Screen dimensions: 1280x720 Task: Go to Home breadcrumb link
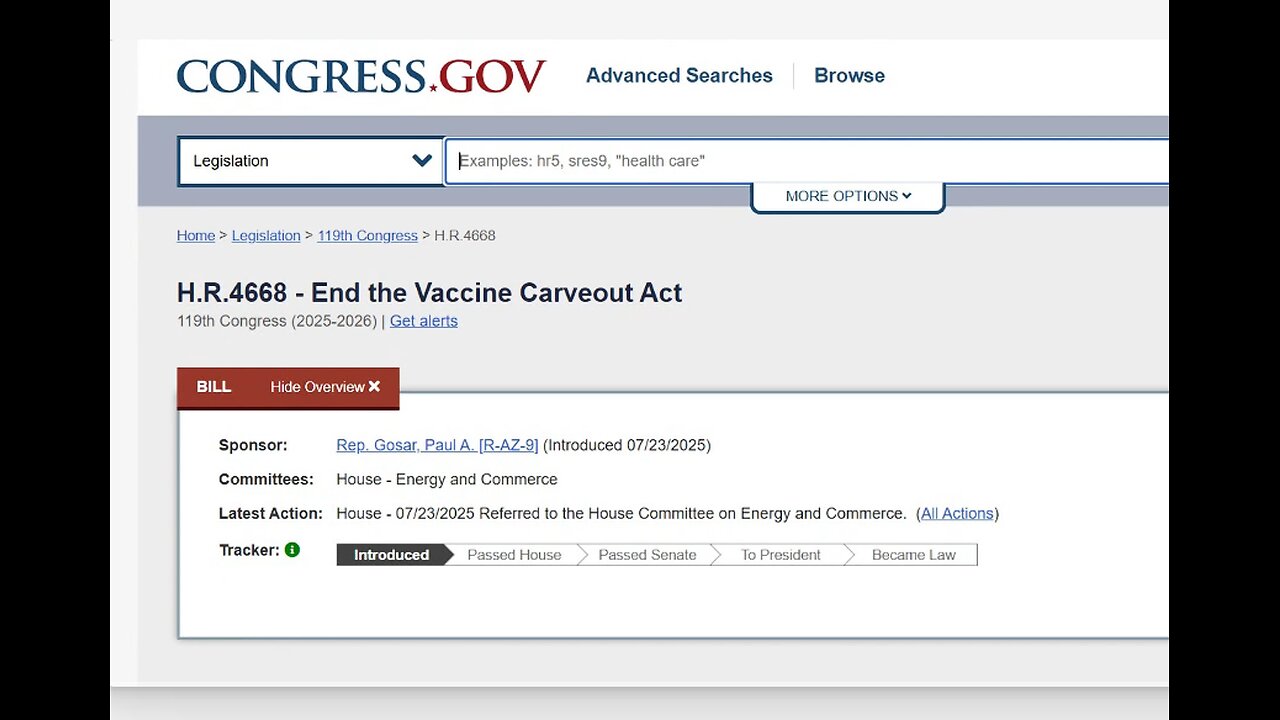click(x=196, y=236)
